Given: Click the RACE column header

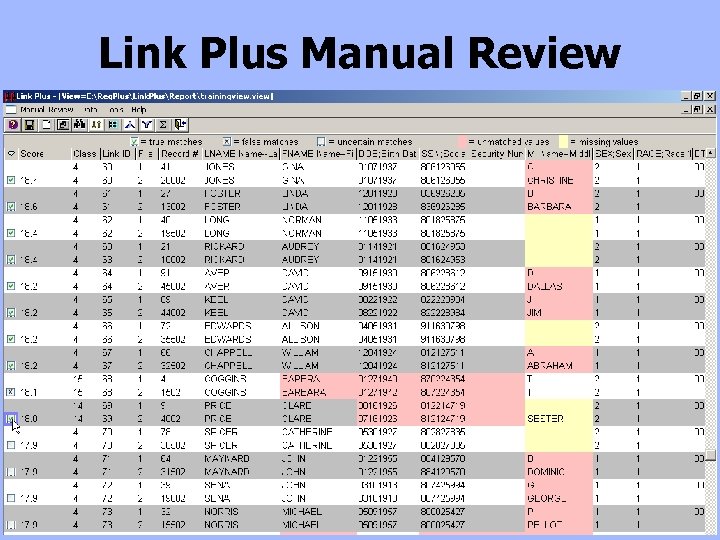Looking at the screenshot, I should pos(663,154).
